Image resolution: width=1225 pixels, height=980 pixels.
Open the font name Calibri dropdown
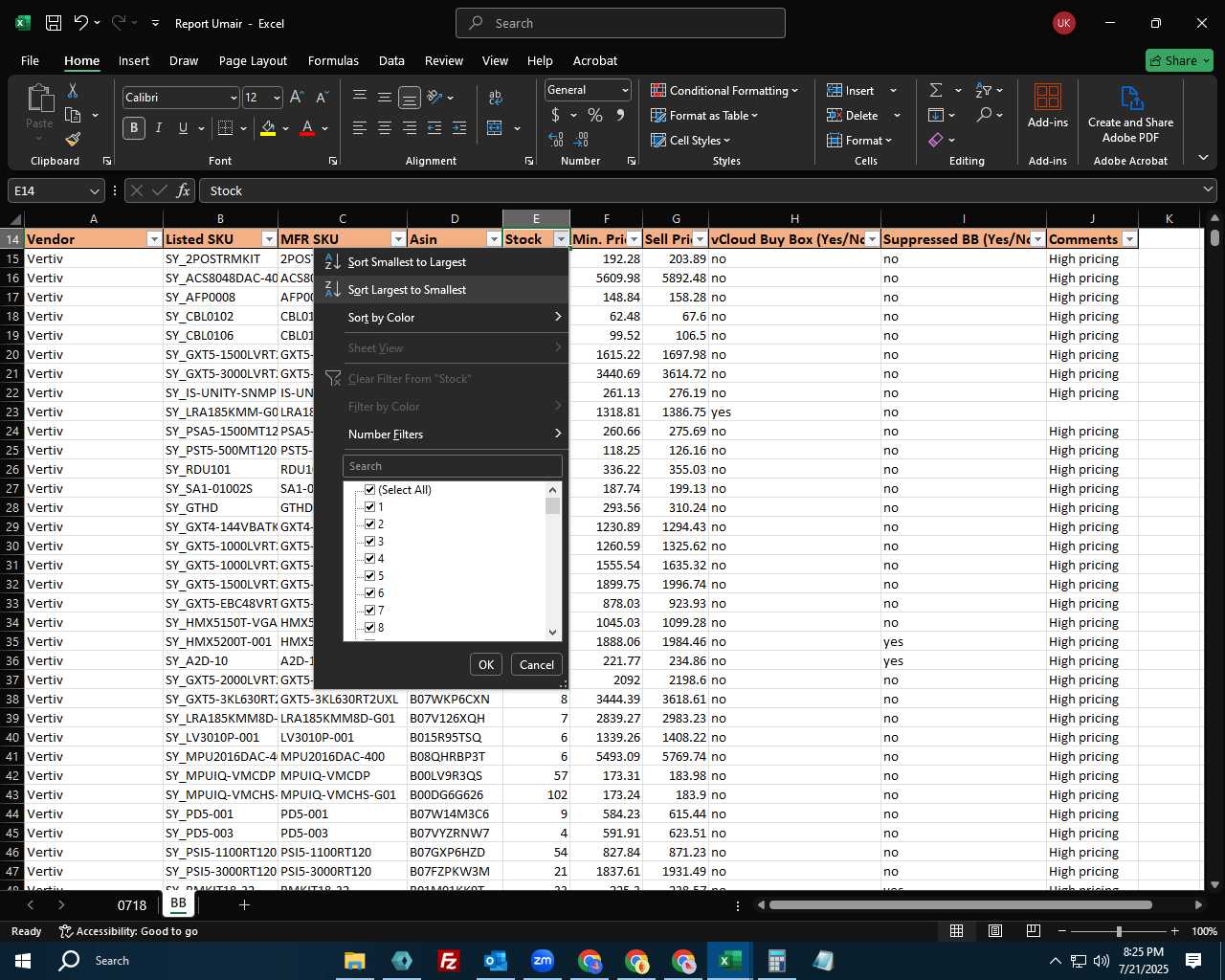tap(234, 98)
